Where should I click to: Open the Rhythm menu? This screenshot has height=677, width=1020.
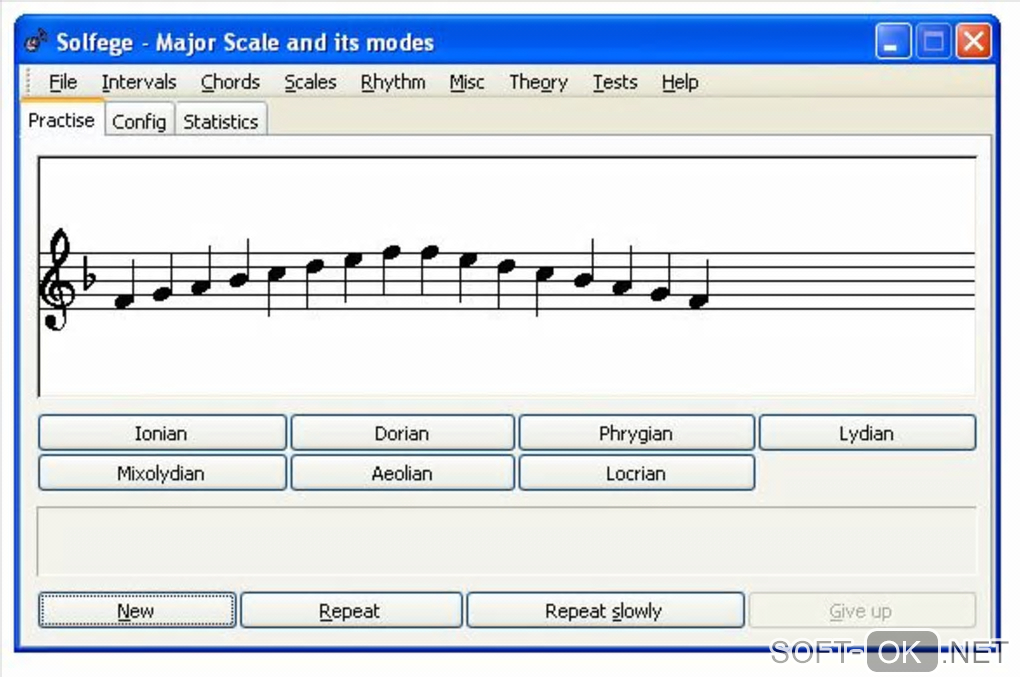[x=393, y=83]
